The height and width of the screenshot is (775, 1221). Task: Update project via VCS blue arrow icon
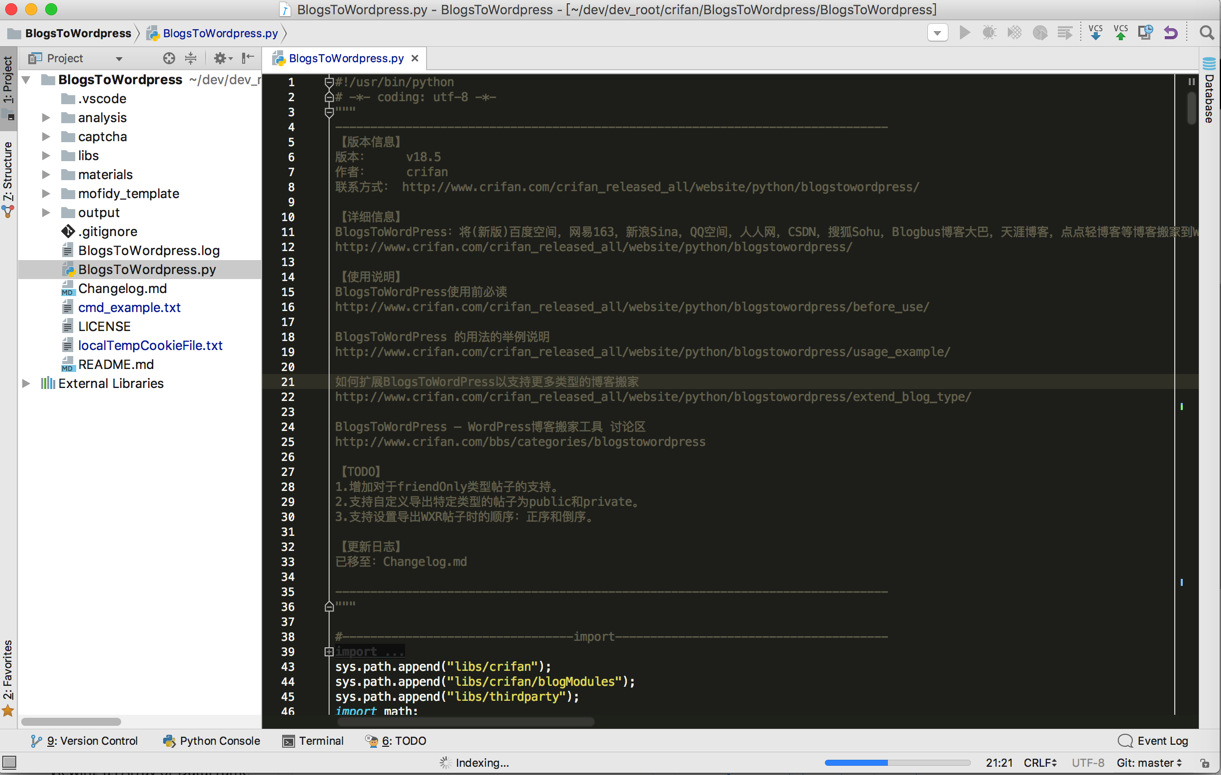click(x=1095, y=33)
